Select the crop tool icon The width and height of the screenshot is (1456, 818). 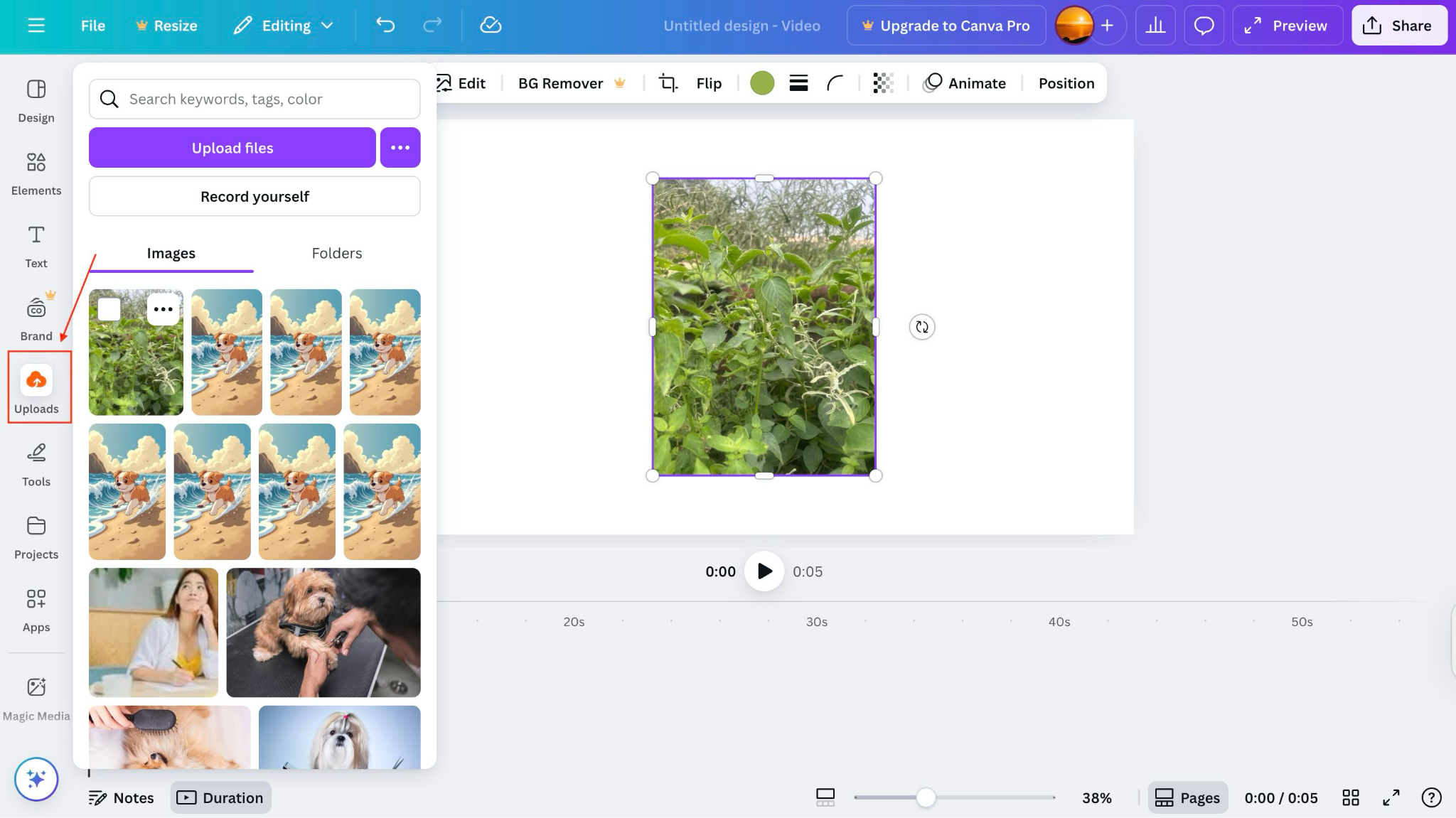tap(668, 83)
